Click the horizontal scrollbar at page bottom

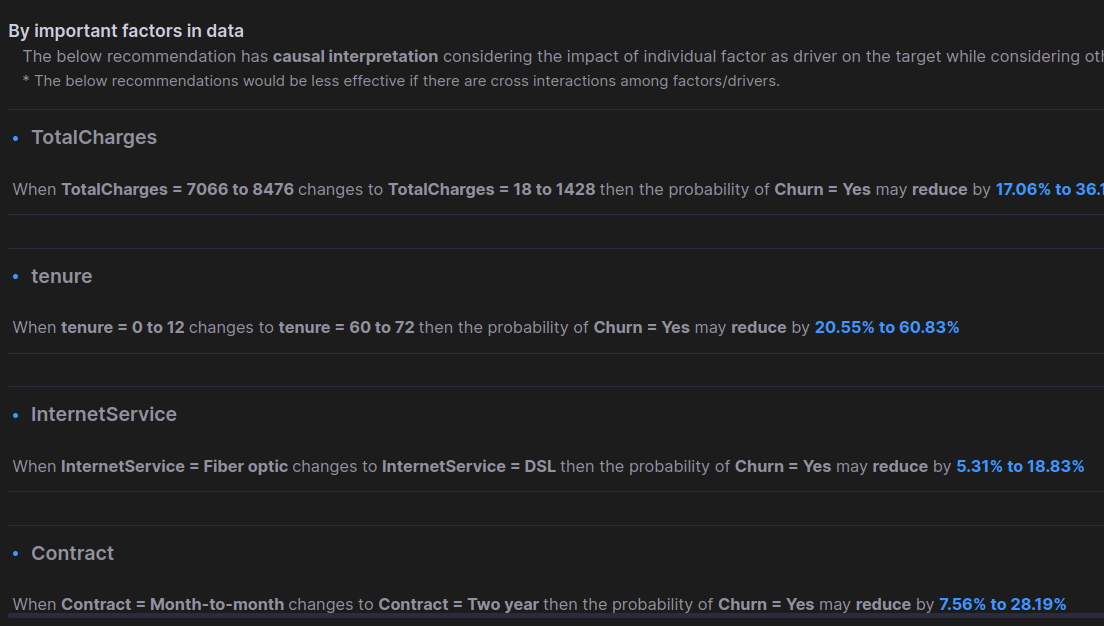coord(556,616)
